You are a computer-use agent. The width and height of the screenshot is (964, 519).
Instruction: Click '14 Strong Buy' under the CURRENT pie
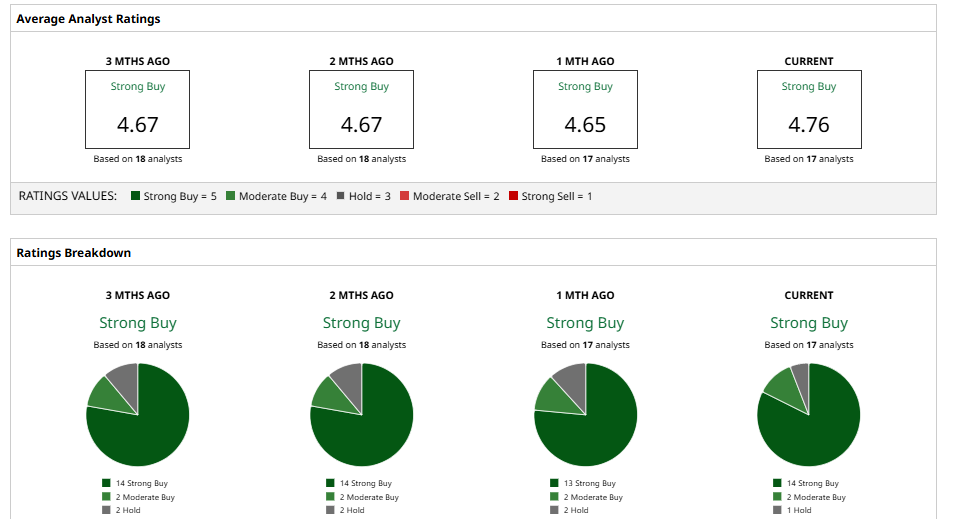(813, 483)
